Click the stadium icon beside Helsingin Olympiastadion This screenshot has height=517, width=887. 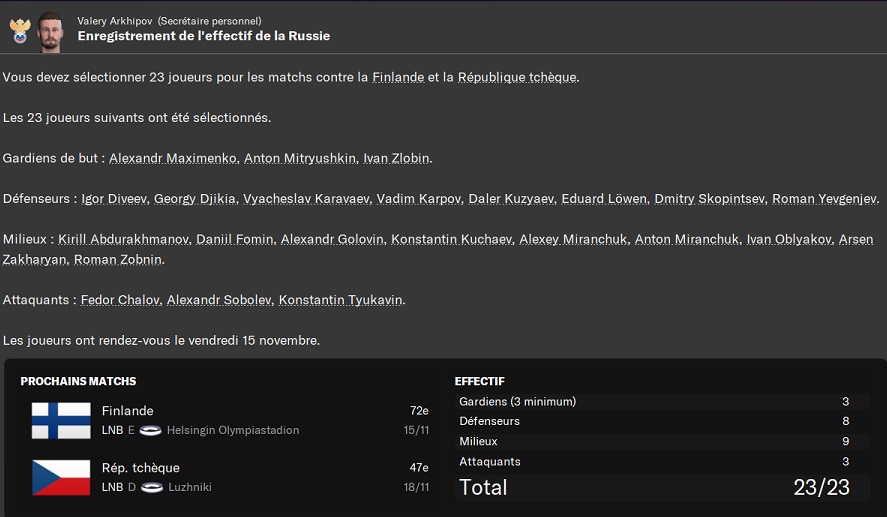[151, 431]
